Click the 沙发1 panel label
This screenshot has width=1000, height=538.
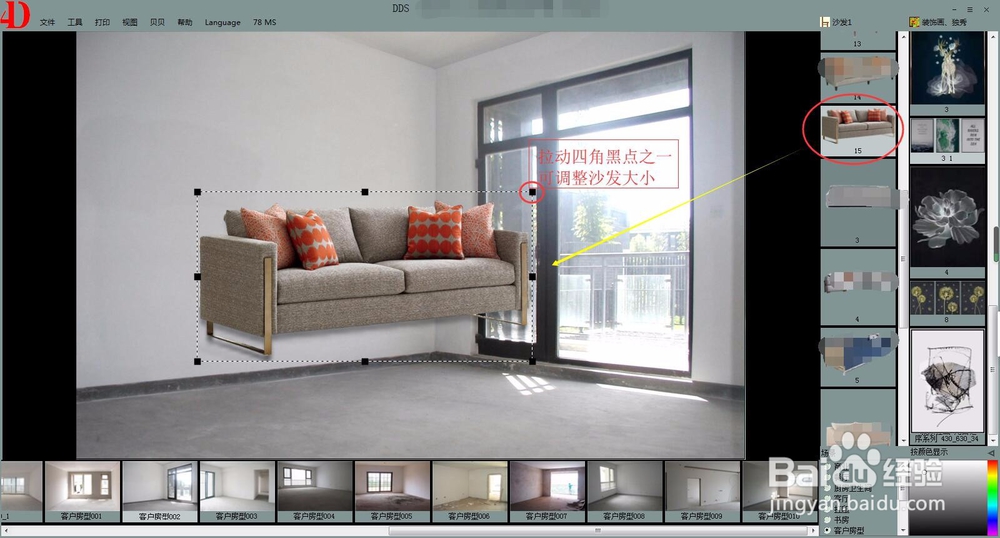(842, 22)
